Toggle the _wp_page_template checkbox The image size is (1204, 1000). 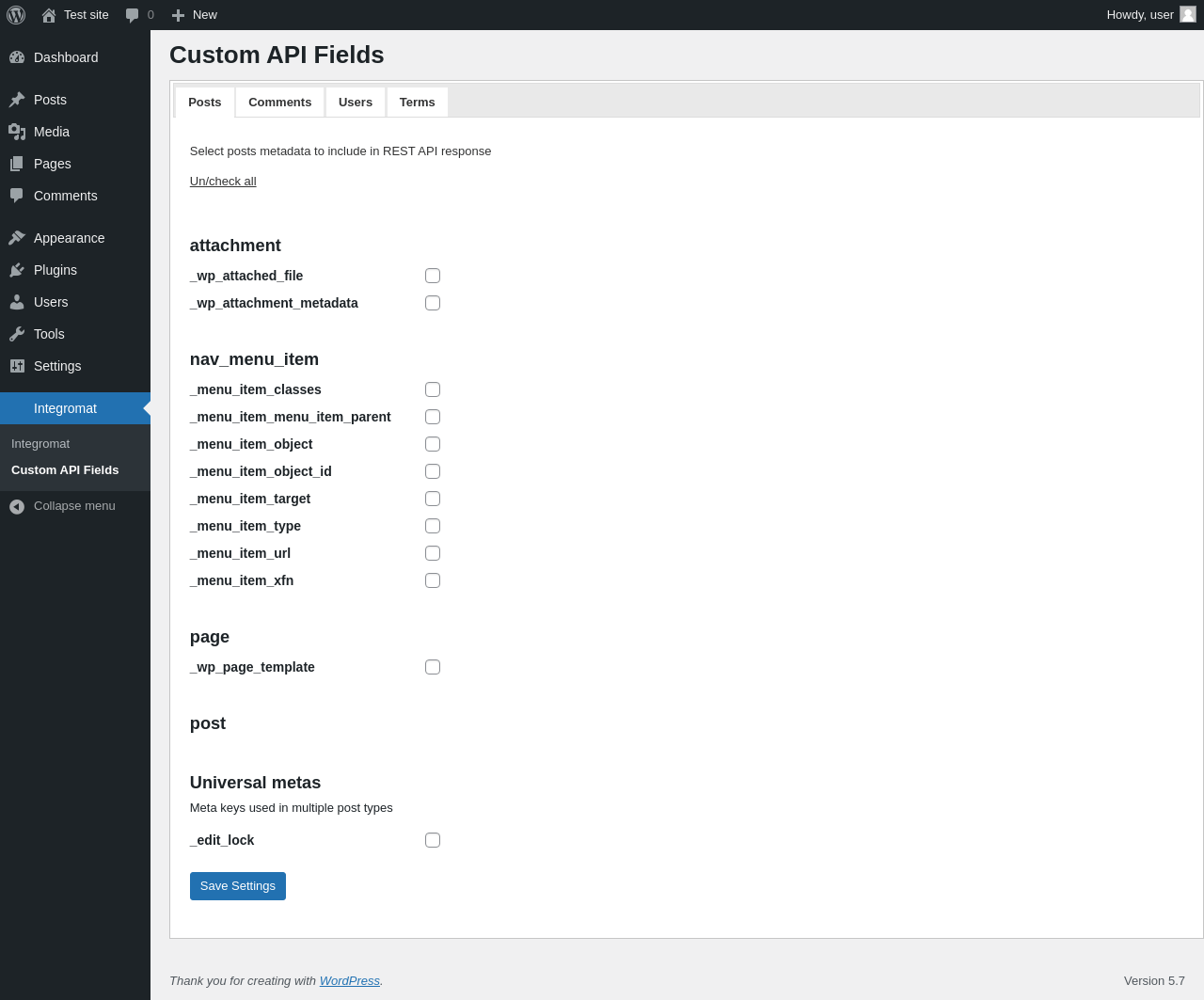pos(433,667)
